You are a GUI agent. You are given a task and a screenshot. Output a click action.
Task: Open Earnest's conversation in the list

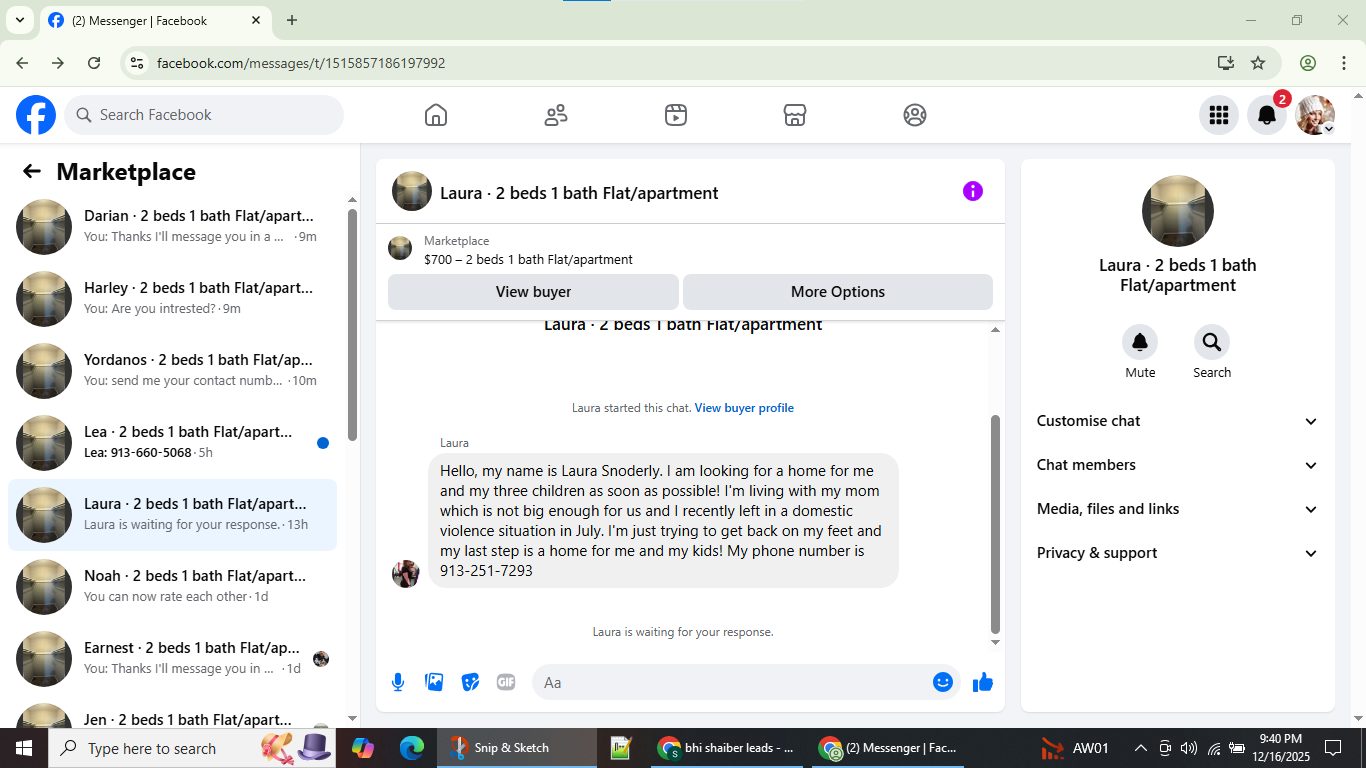[x=172, y=659]
